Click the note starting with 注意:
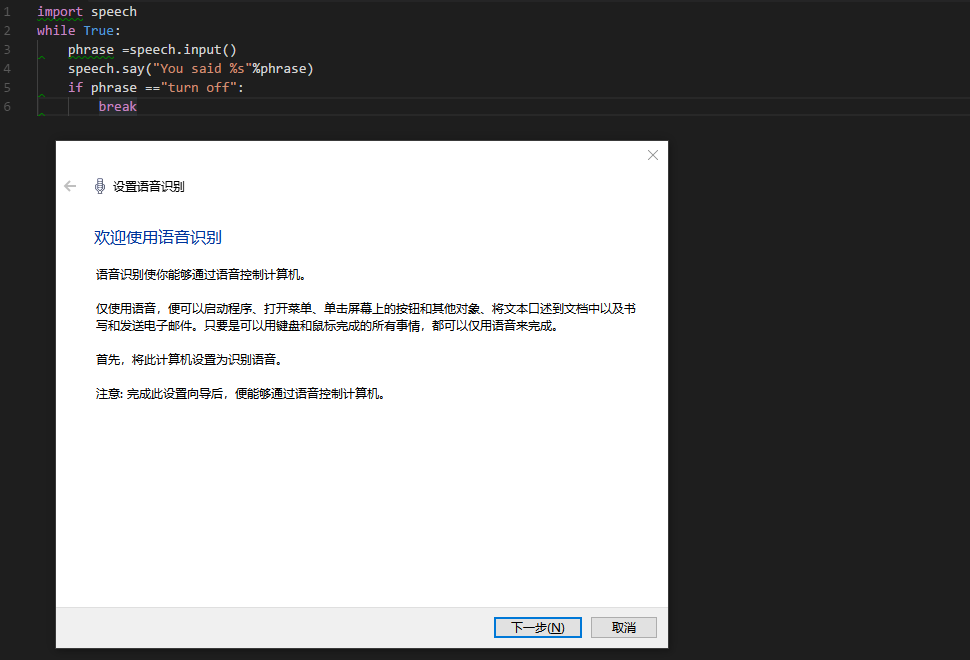This screenshot has height=660, width=970. 241,394
